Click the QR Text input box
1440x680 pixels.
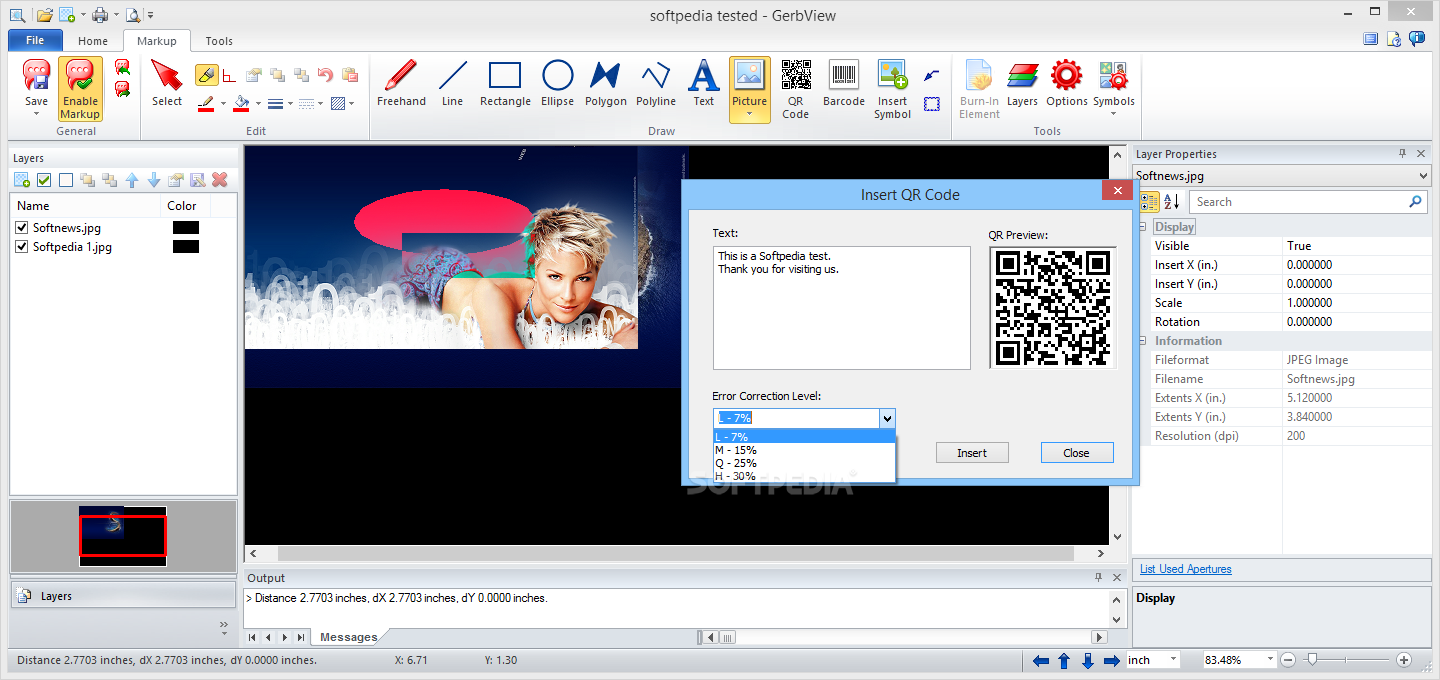[842, 308]
